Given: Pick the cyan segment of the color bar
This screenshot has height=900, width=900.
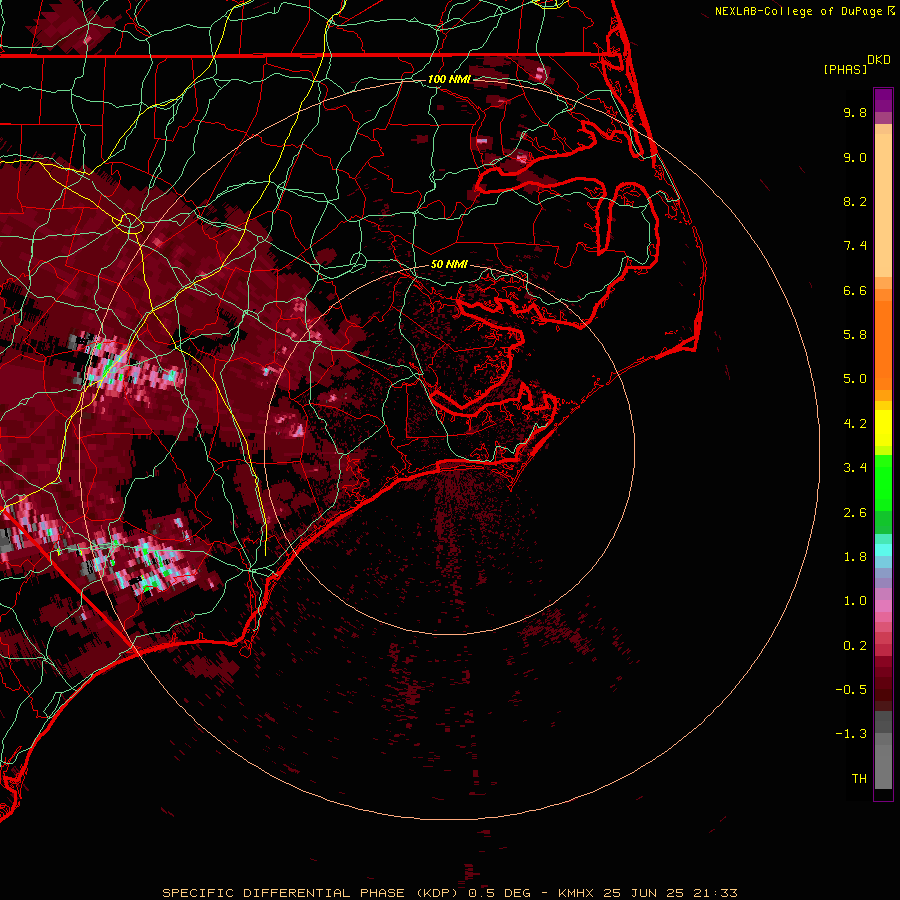Looking at the screenshot, I should point(883,549).
